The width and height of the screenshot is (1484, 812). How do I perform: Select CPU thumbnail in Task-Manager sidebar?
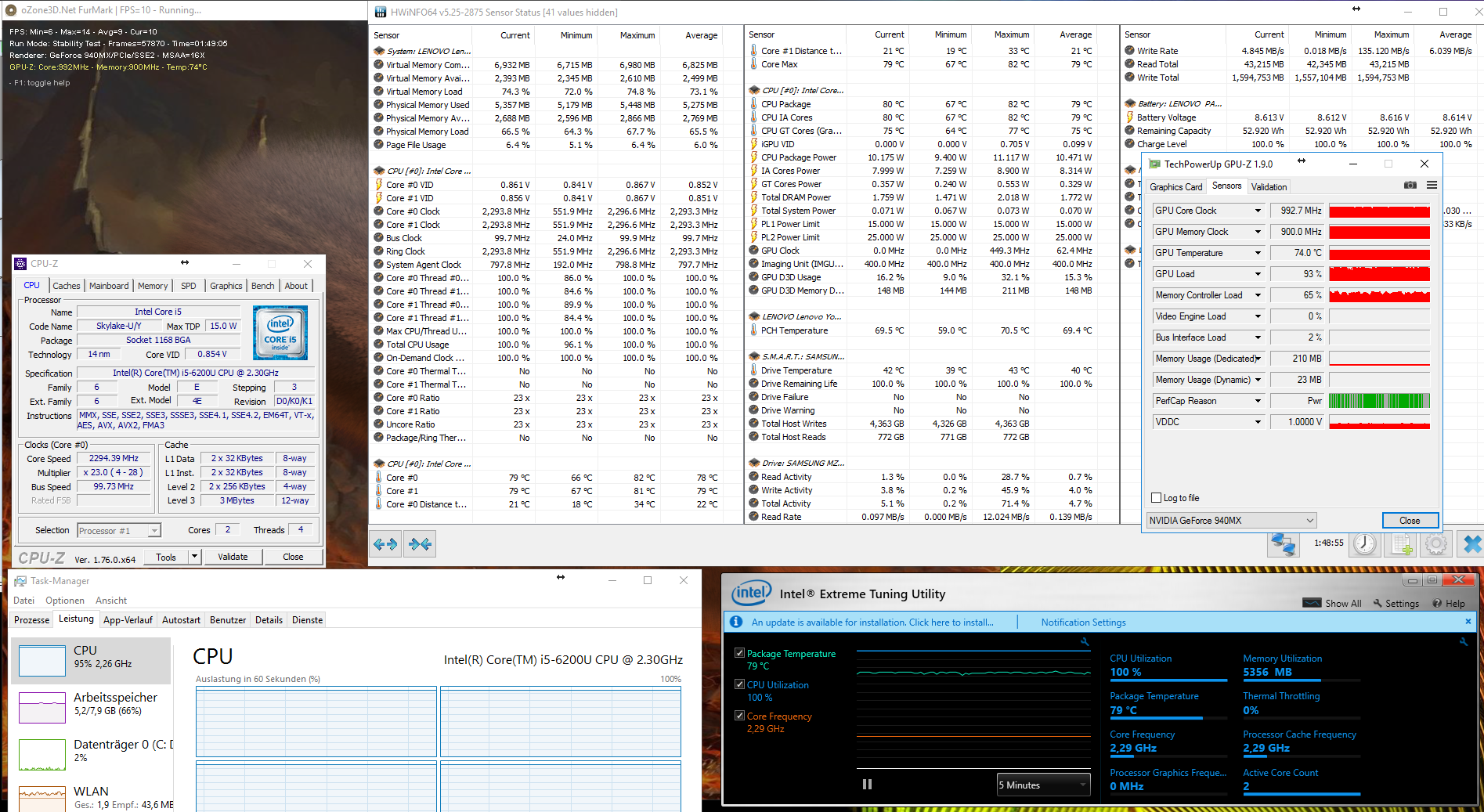click(x=42, y=661)
